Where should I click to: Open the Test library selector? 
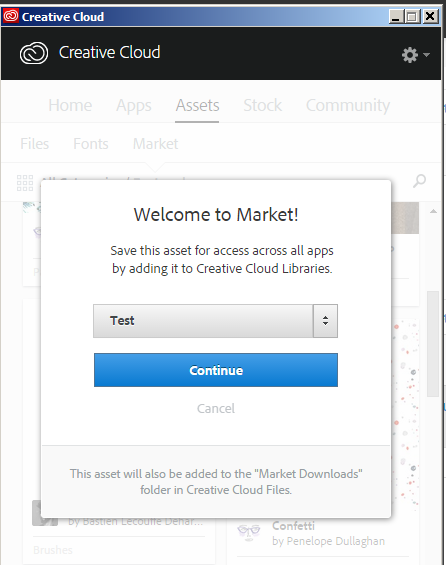pyautogui.click(x=215, y=321)
